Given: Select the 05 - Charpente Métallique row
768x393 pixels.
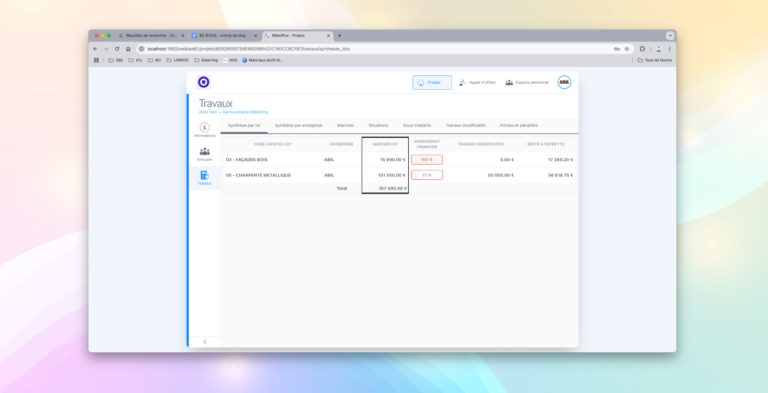Looking at the screenshot, I should (x=399, y=175).
